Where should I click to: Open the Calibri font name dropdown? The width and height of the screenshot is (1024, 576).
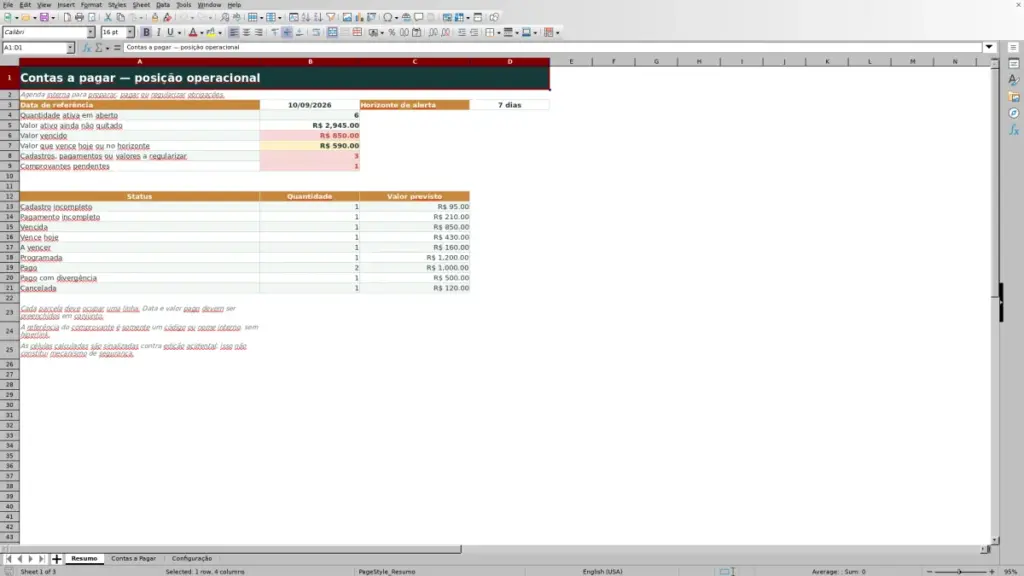coord(91,33)
